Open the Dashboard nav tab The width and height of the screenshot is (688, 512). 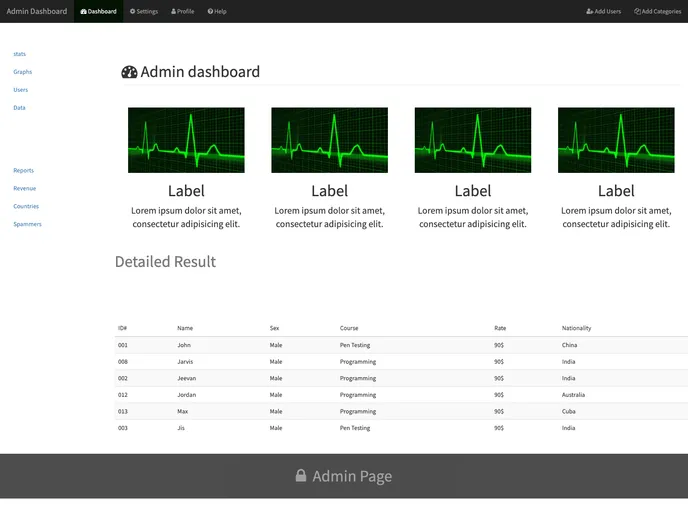98,11
